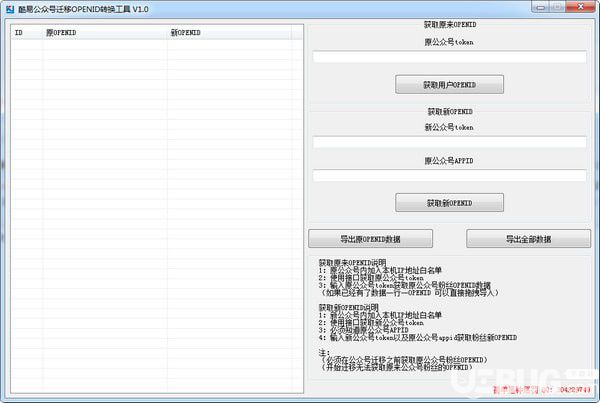
Task: Click the 获取原来OPENID section label
Action: [450, 24]
